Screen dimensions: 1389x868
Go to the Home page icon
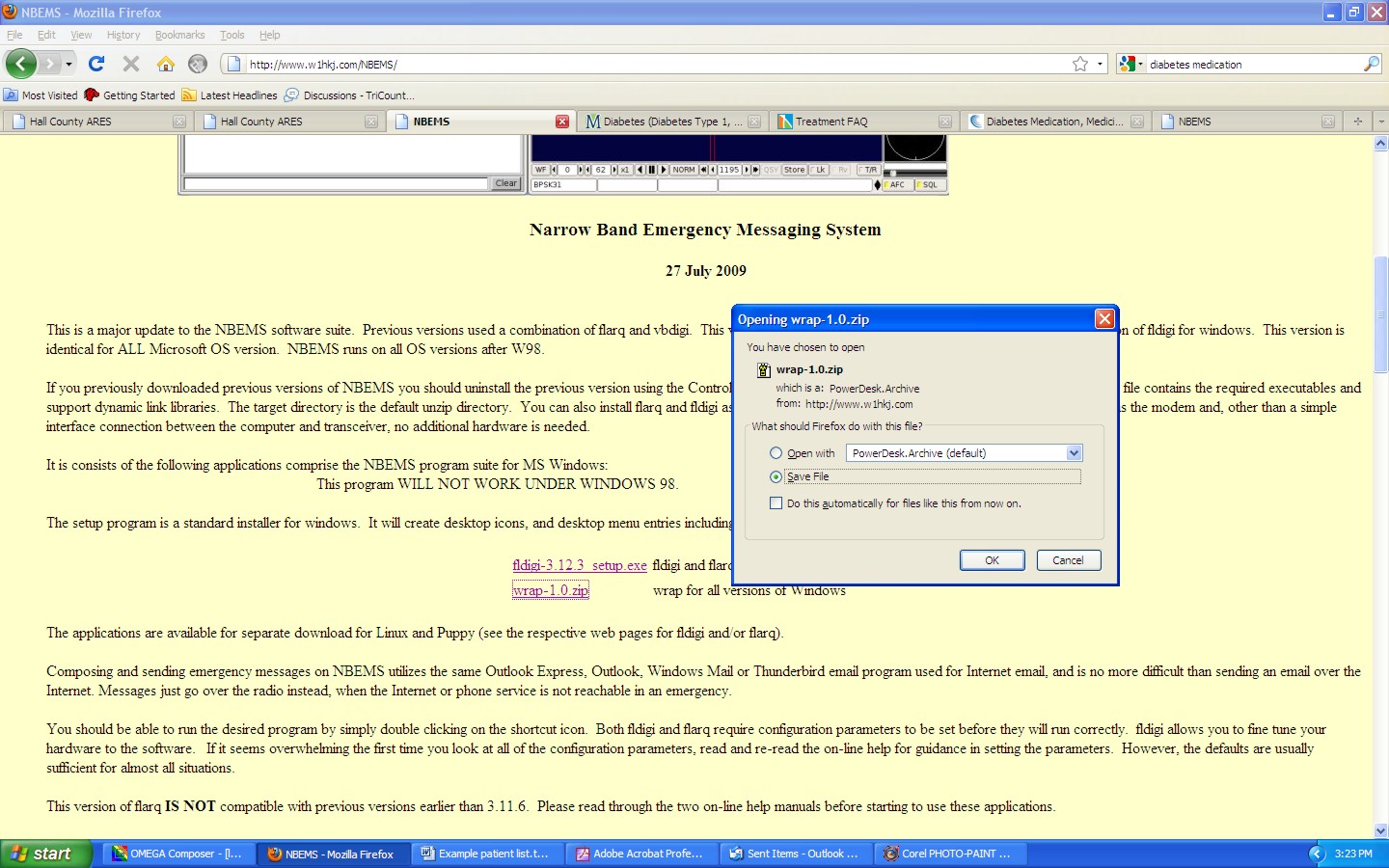pyautogui.click(x=166, y=64)
